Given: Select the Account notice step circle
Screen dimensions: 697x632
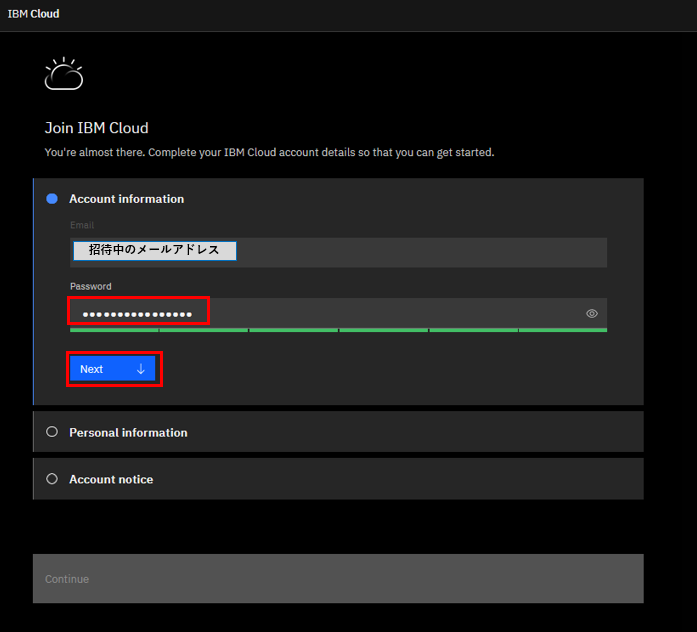Looking at the screenshot, I should [x=52, y=479].
